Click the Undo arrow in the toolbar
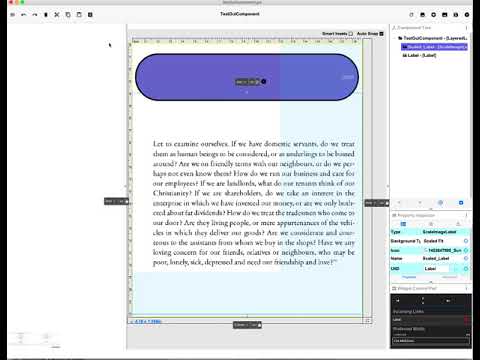The height and width of the screenshot is (360, 480). pyautogui.click(x=24, y=15)
